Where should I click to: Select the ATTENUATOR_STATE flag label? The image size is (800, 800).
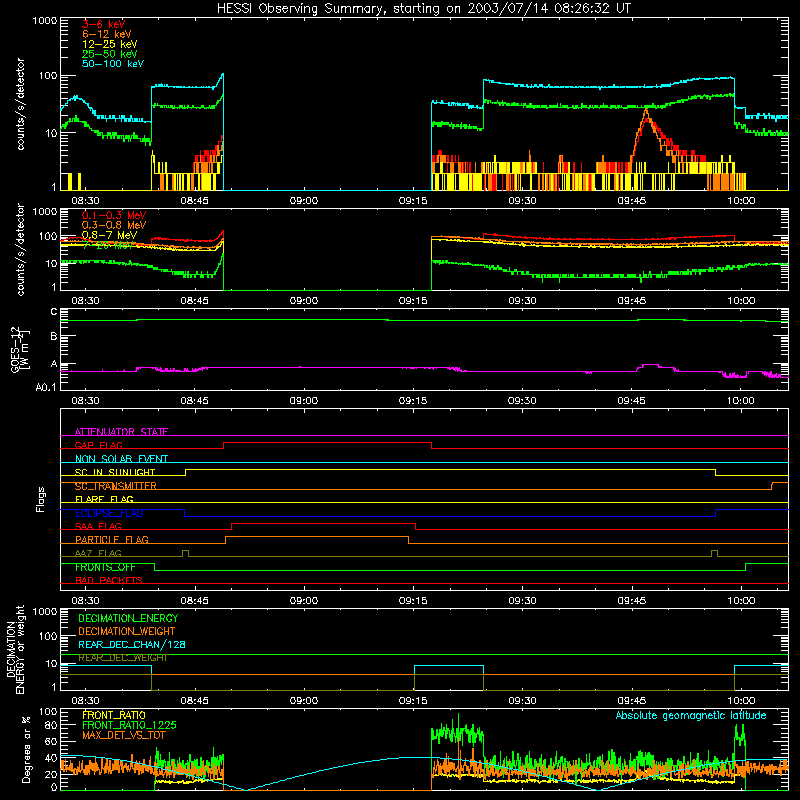point(121,432)
